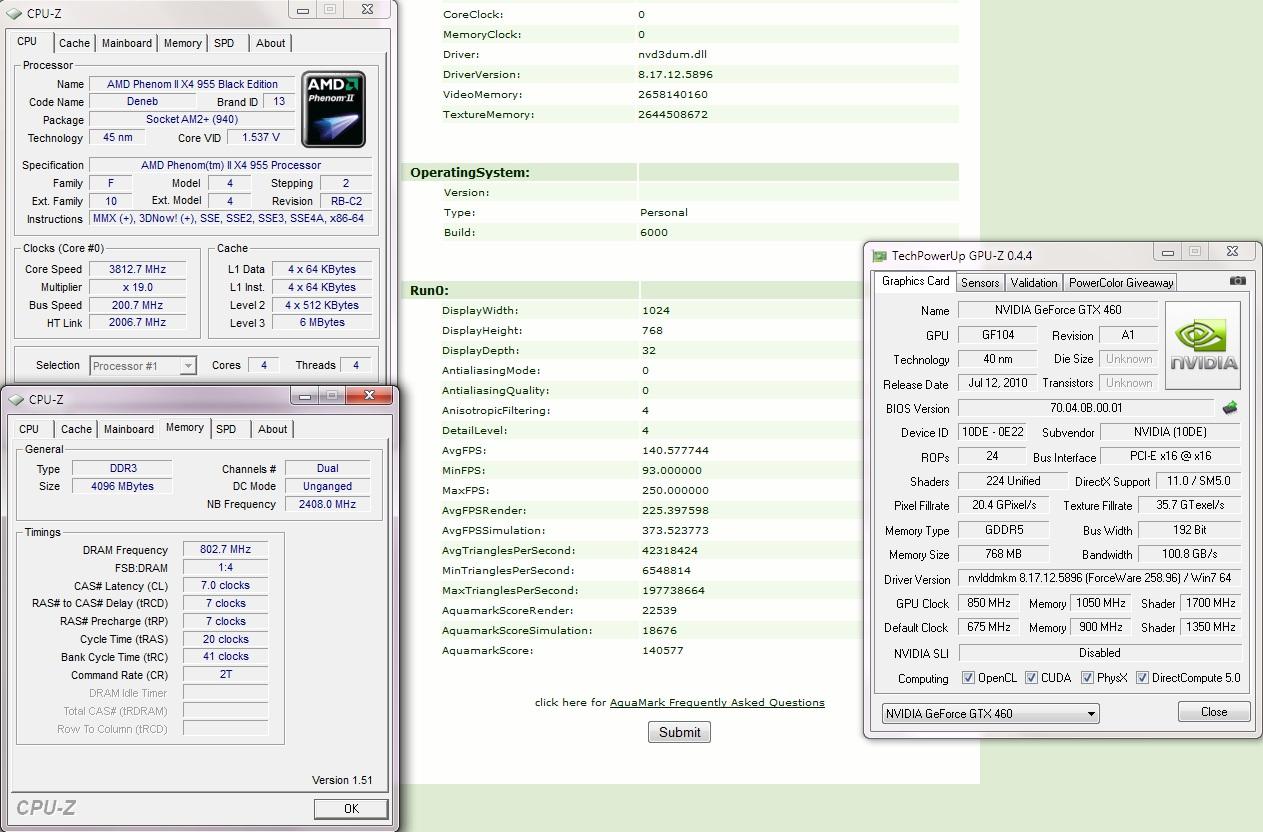
Task: Switch to Memory tab in top CPU-Z window
Action: point(182,43)
